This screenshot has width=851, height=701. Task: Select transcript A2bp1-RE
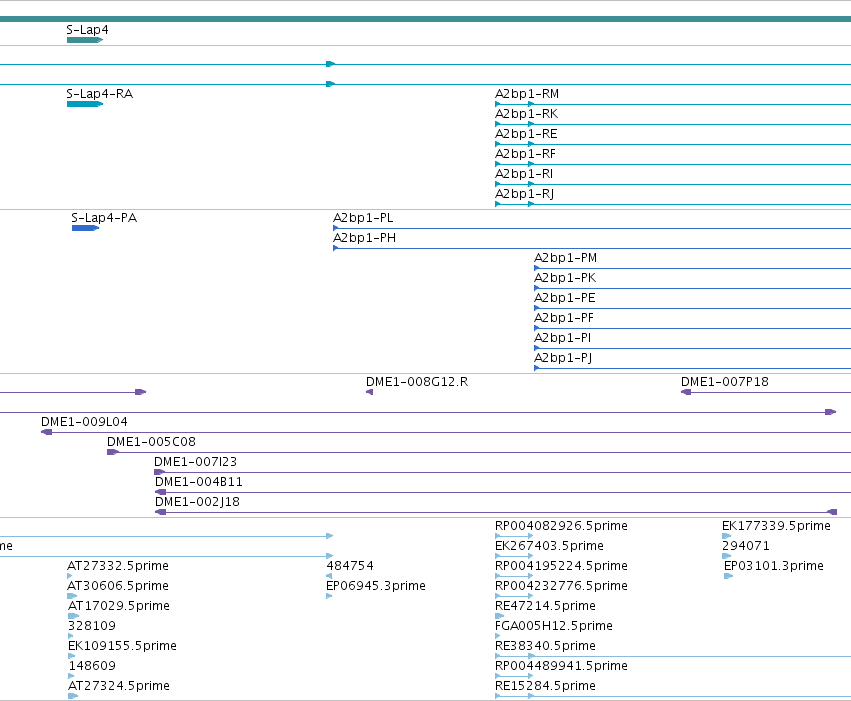526,134
